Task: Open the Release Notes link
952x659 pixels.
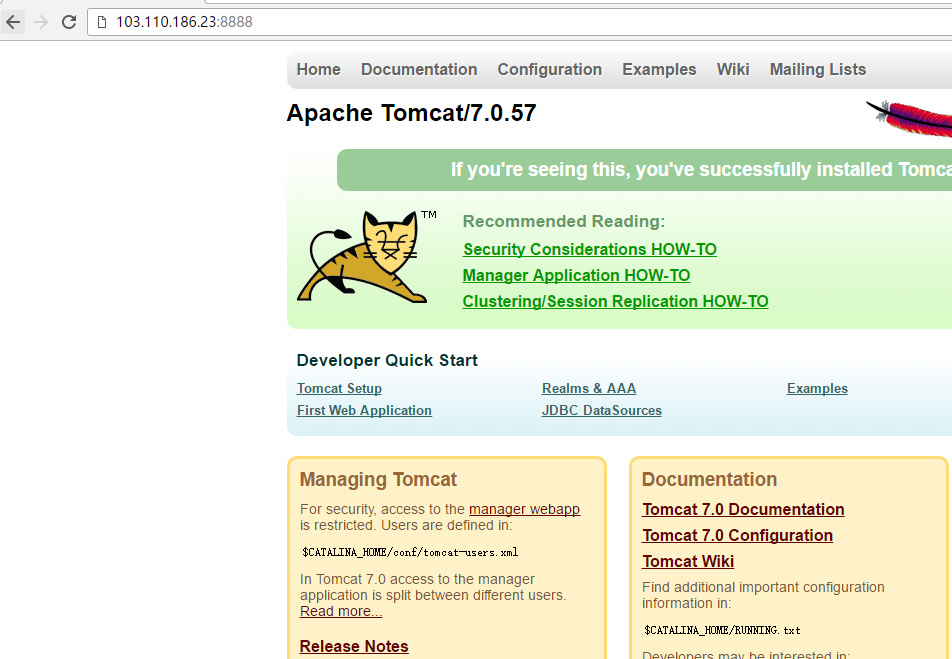Action: tap(354, 646)
